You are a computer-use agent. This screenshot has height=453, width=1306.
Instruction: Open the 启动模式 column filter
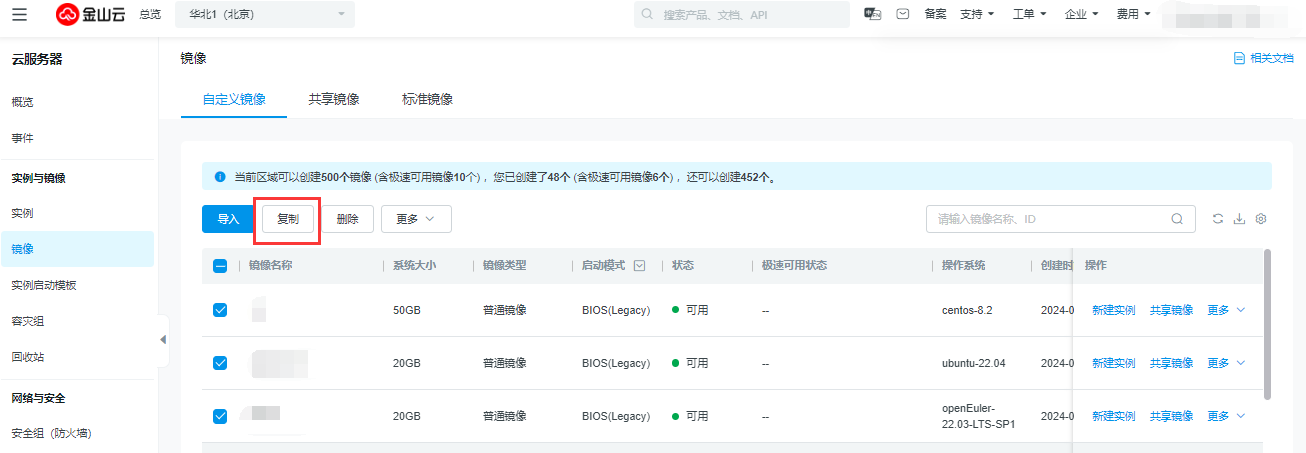tap(639, 266)
